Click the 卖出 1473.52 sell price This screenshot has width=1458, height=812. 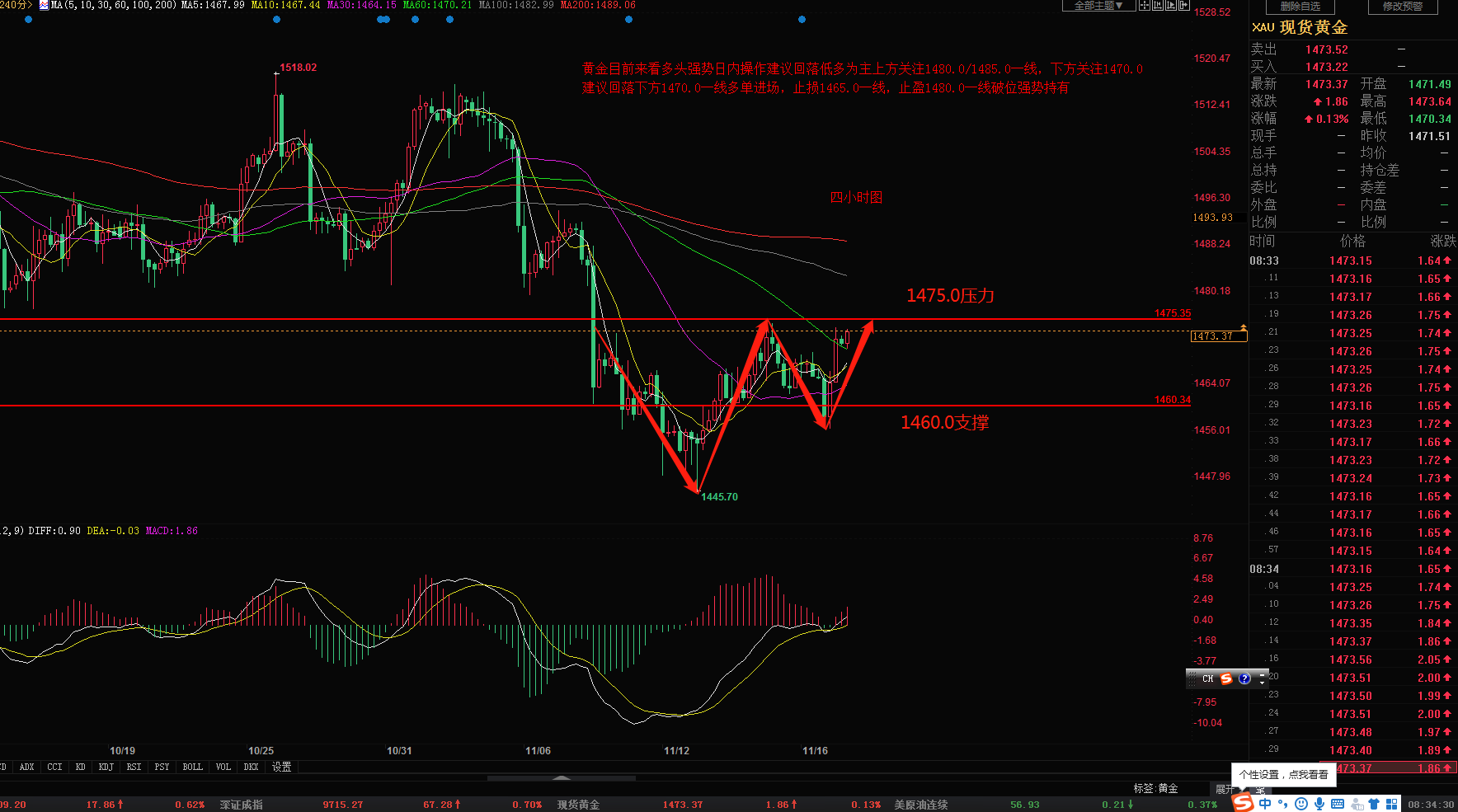(1326, 49)
